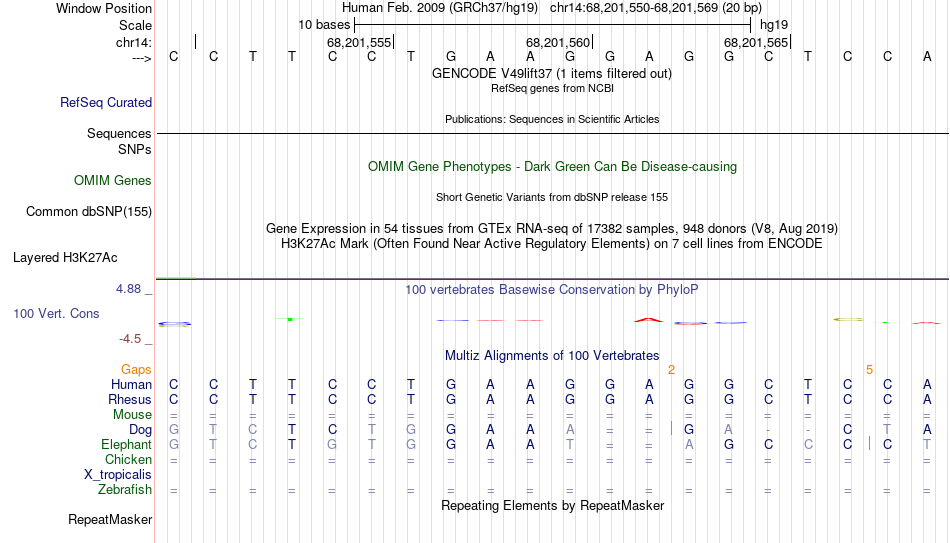Click the Window Position label
Image resolution: width=950 pixels, height=543 pixels.
coord(104,8)
